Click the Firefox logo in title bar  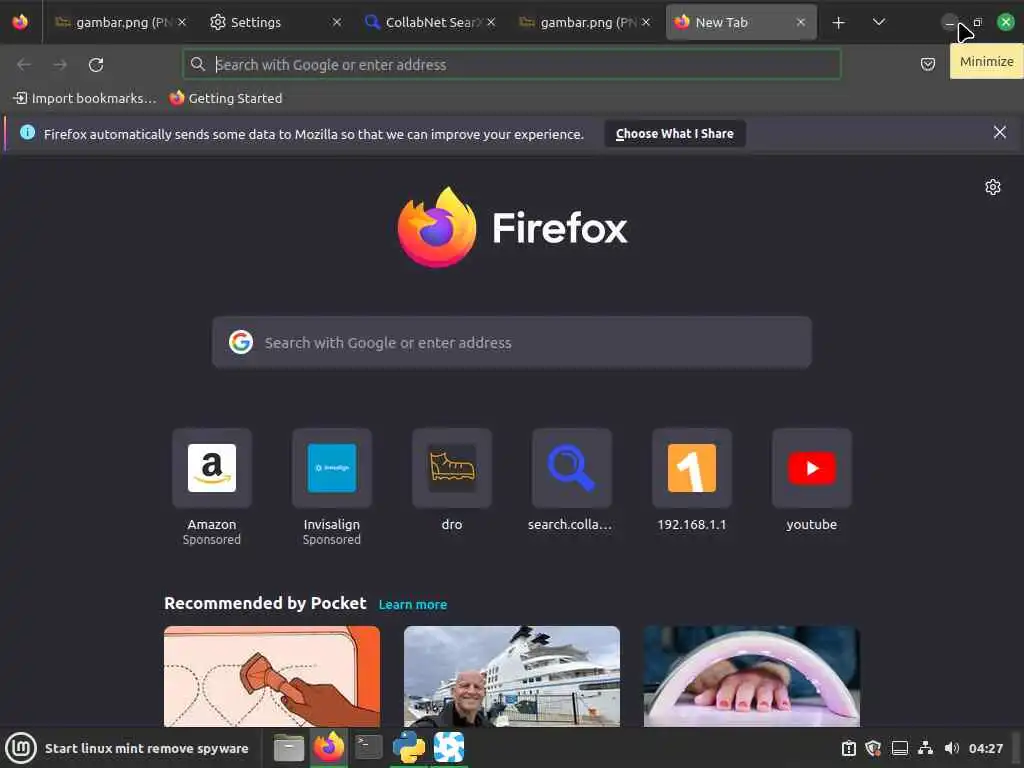20,22
